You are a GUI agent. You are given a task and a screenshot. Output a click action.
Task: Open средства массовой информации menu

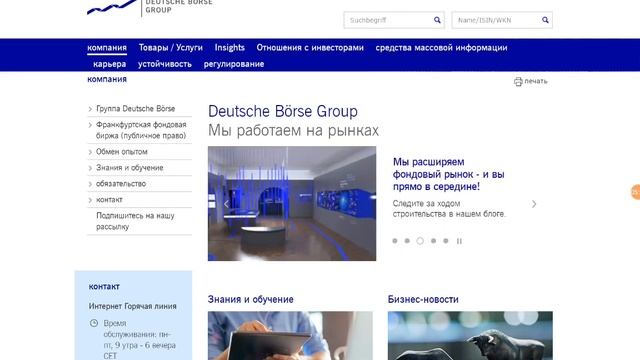point(441,48)
